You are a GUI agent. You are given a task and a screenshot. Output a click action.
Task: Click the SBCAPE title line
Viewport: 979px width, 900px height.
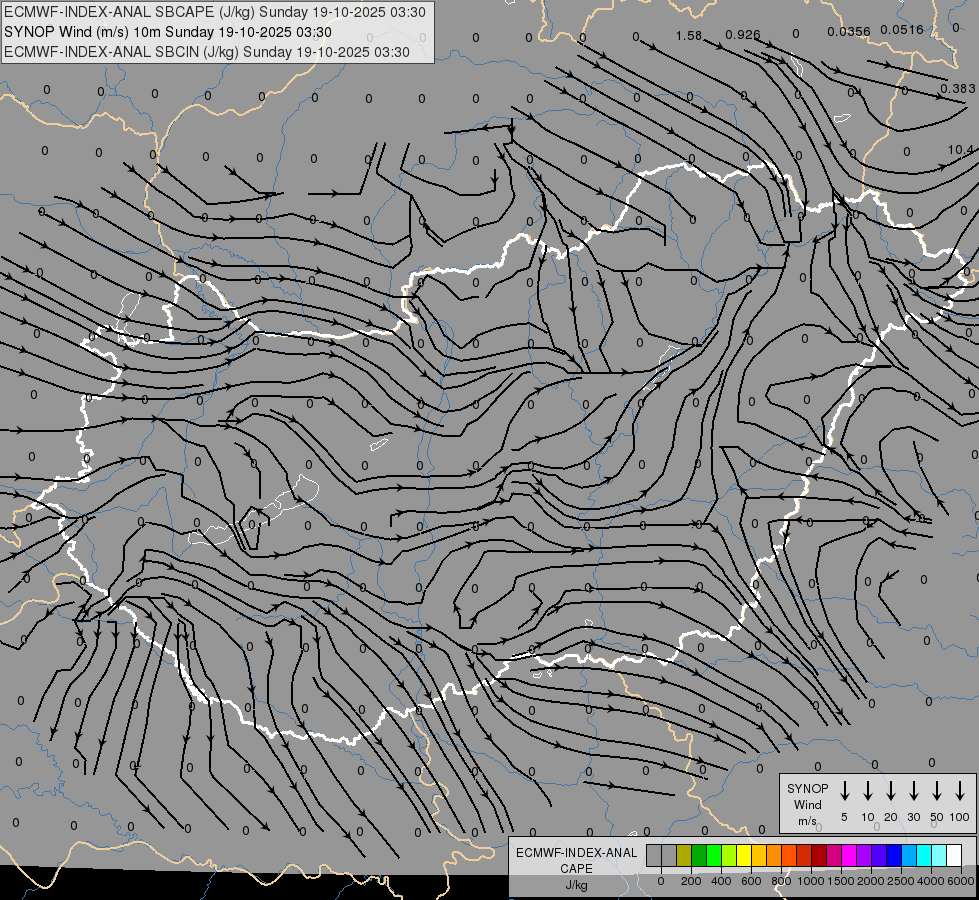tap(215, 12)
